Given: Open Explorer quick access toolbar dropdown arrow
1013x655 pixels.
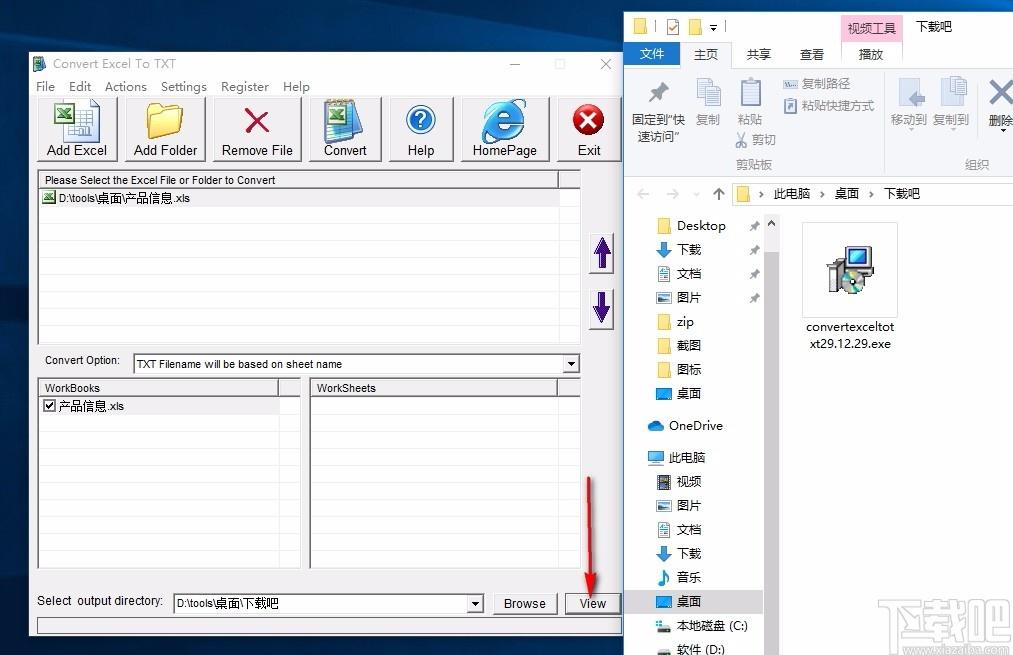Looking at the screenshot, I should 713,27.
